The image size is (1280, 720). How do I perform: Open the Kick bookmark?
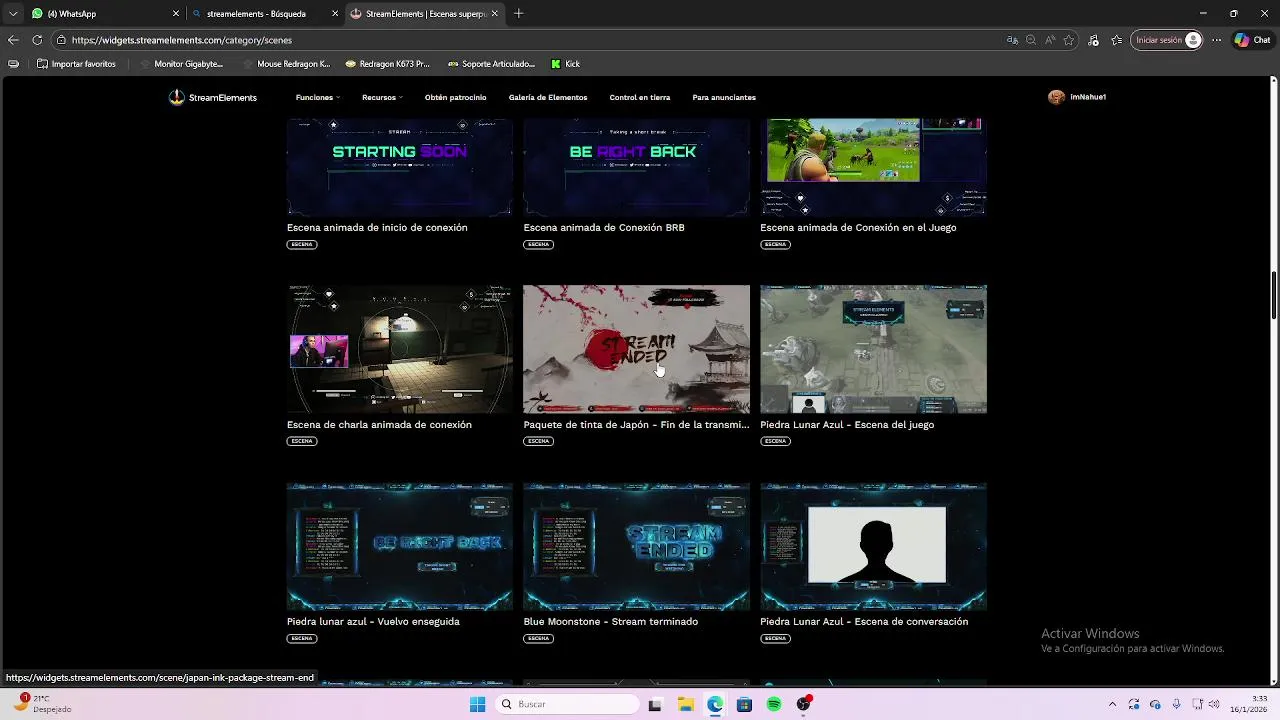(565, 64)
